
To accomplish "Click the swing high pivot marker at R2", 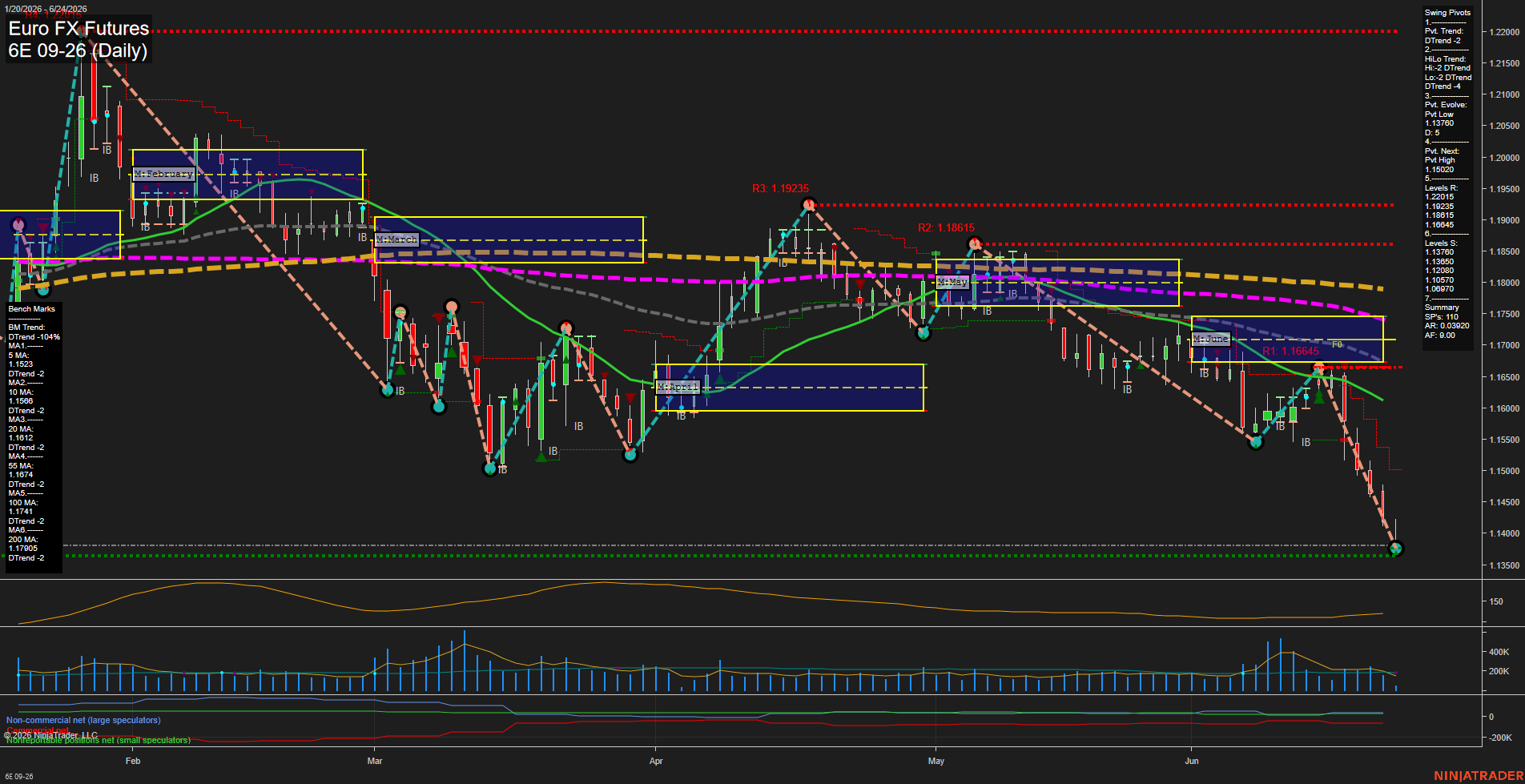I will pos(974,243).
